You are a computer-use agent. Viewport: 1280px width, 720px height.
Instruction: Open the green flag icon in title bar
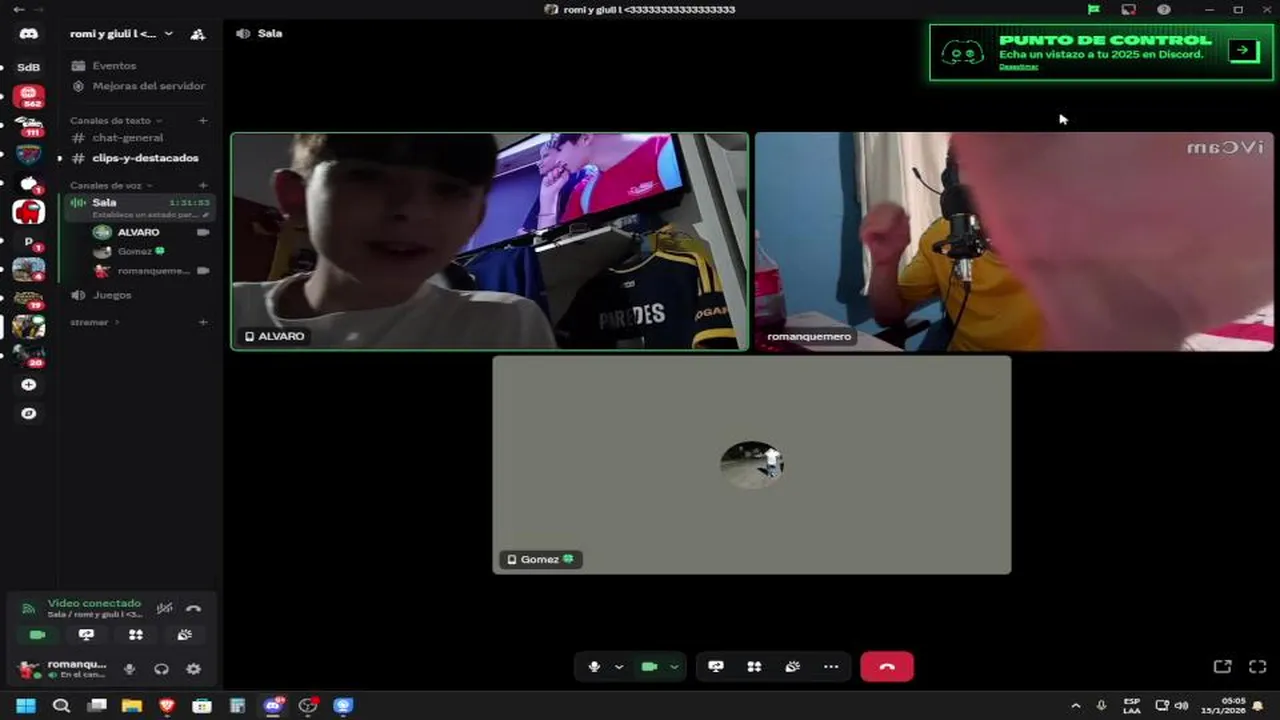pos(1094,10)
